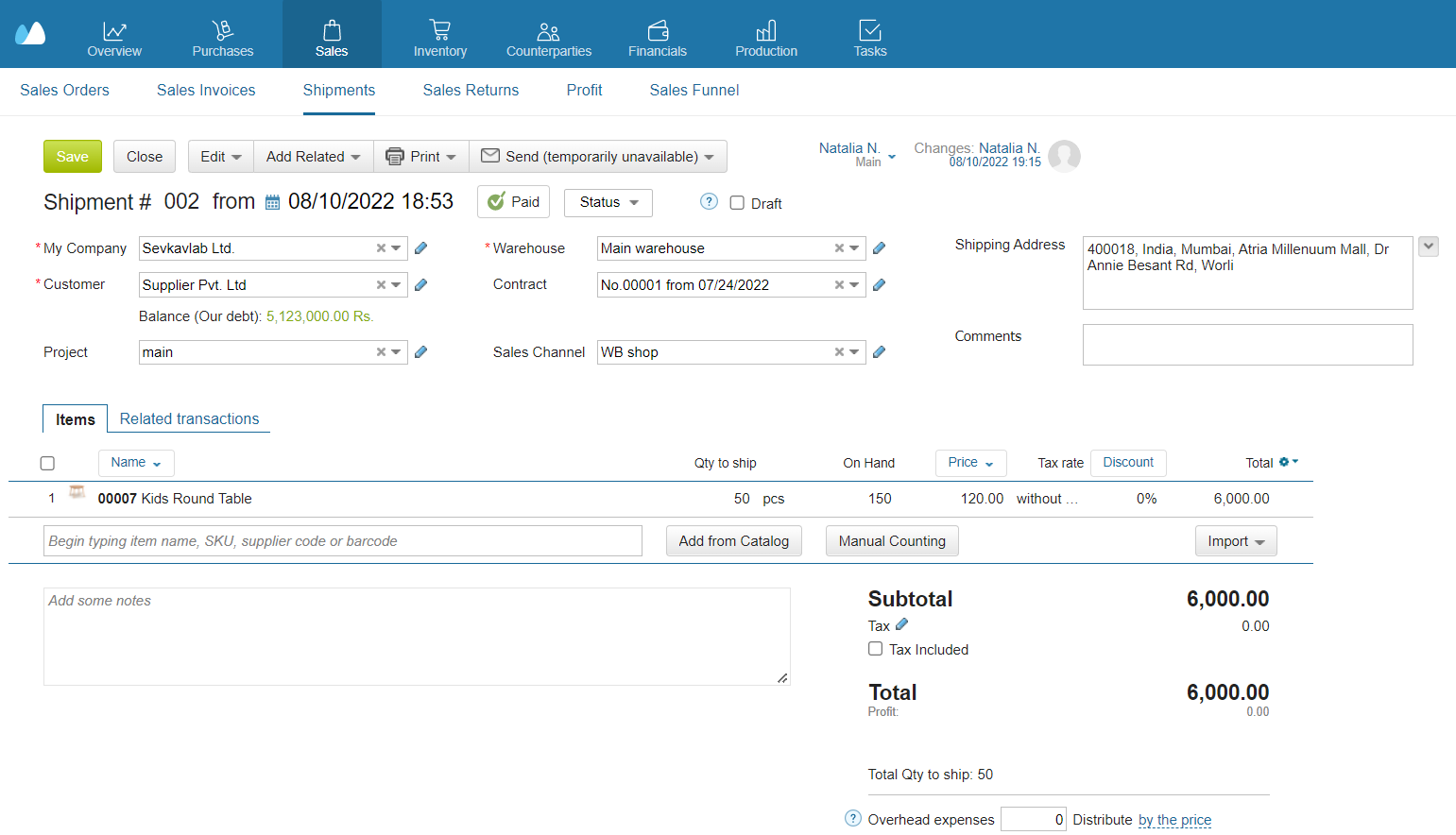Edit Customer with pencil icon
The height and width of the screenshot is (835, 1456).
pyautogui.click(x=421, y=284)
